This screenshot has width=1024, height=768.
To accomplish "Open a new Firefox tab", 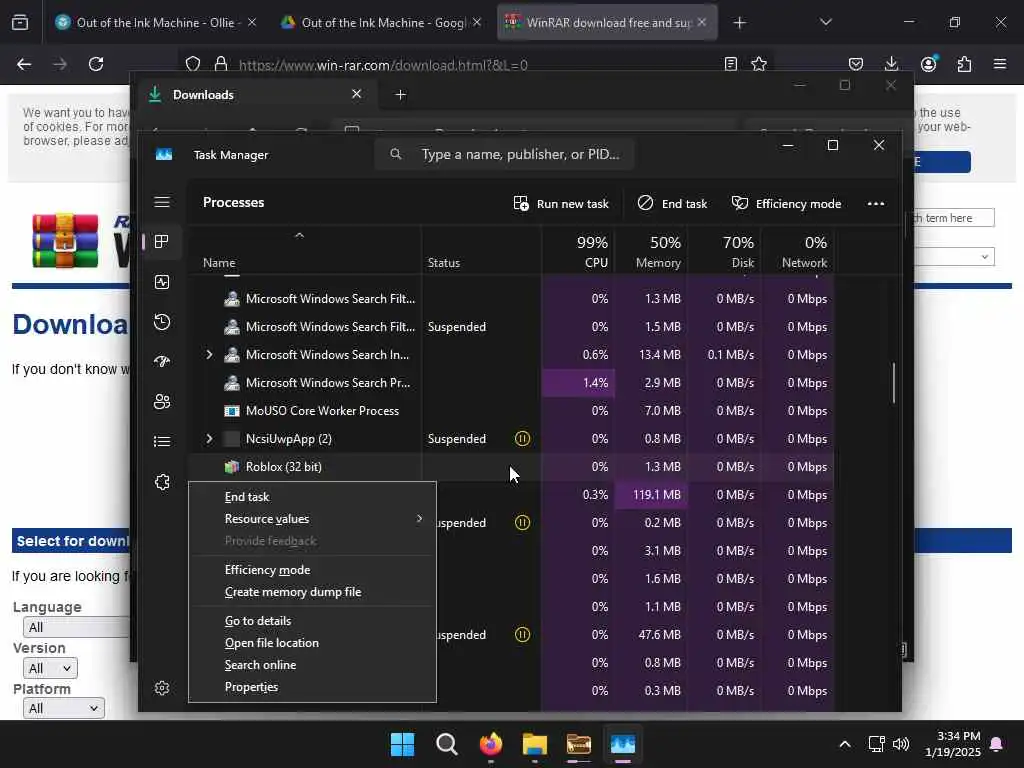I will (x=739, y=23).
